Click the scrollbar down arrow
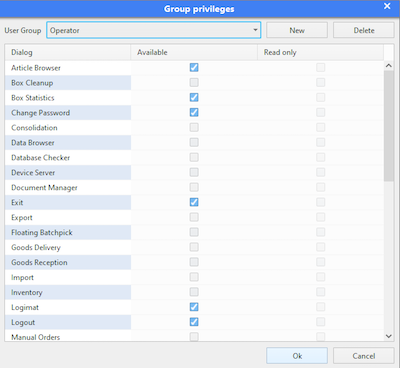Viewport: 400px width, 368px height. tap(389, 336)
